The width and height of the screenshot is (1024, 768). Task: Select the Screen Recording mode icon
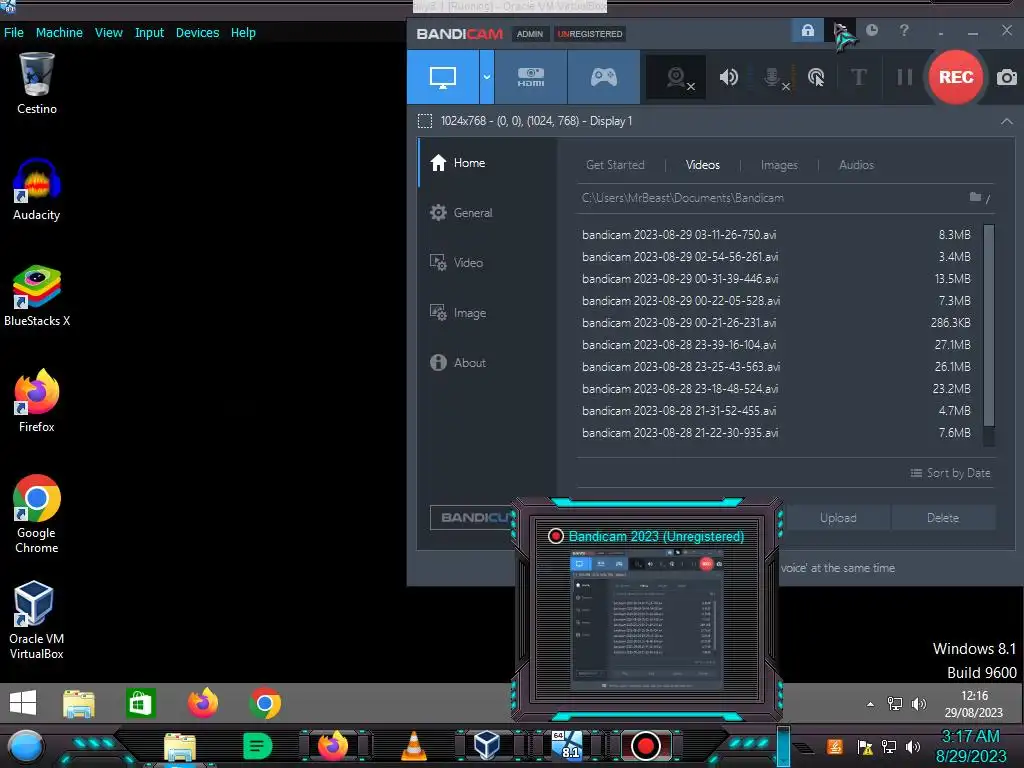tap(443, 77)
